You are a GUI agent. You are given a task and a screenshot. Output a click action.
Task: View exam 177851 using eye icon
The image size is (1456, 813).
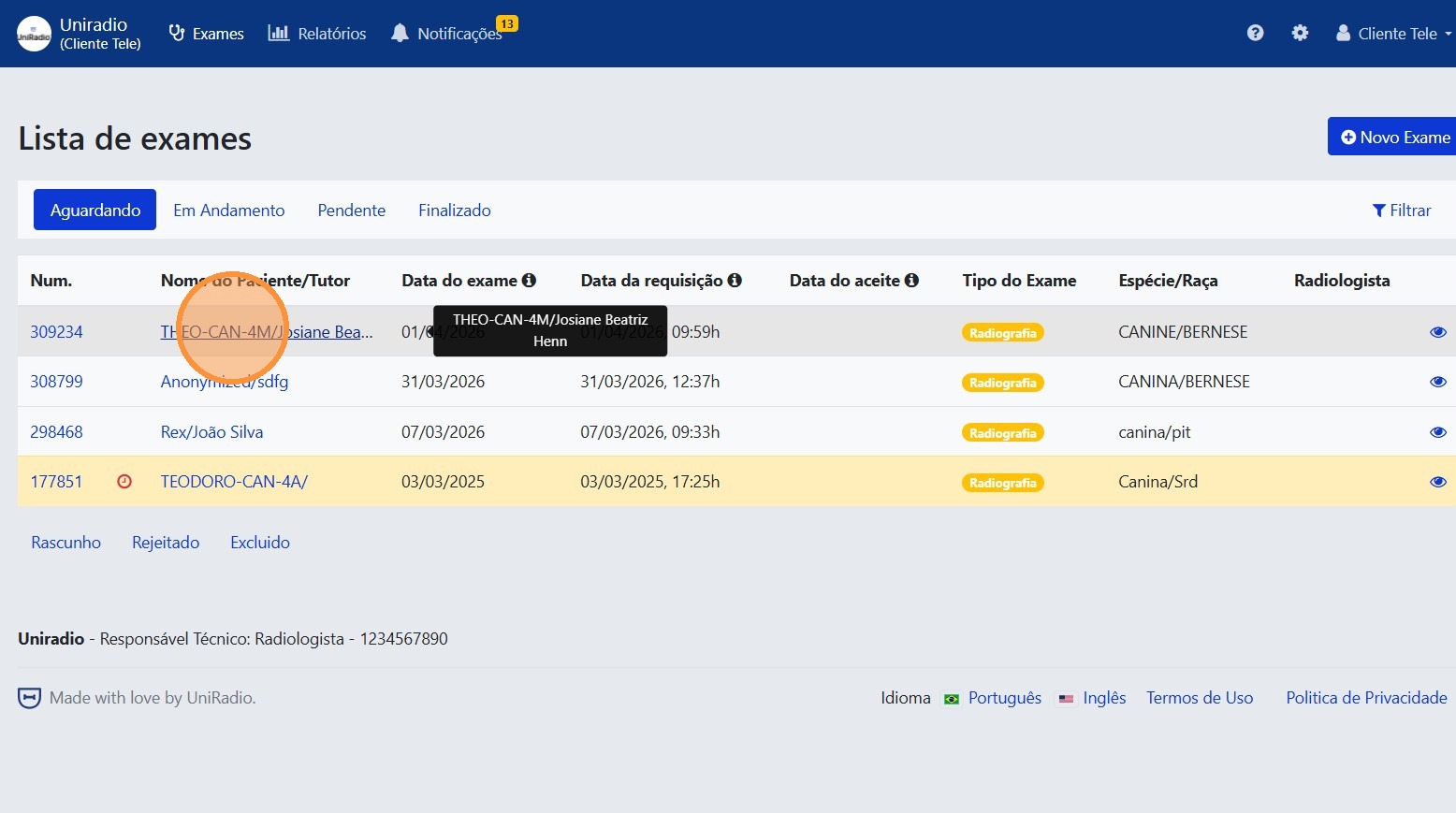1437,482
